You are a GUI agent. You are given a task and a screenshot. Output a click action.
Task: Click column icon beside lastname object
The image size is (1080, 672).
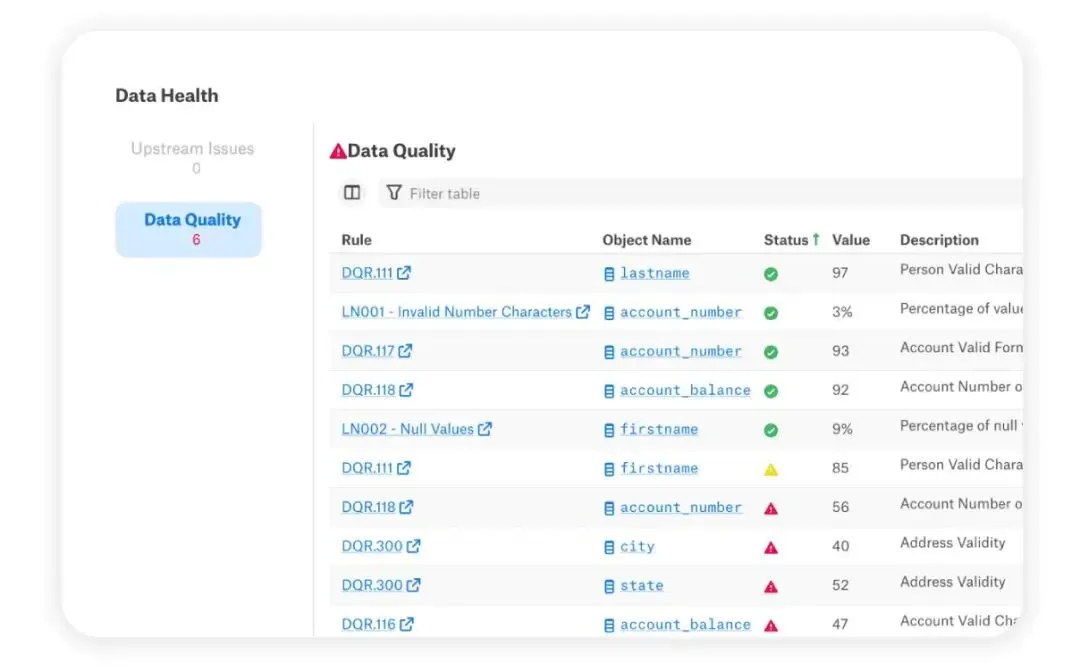coord(609,274)
